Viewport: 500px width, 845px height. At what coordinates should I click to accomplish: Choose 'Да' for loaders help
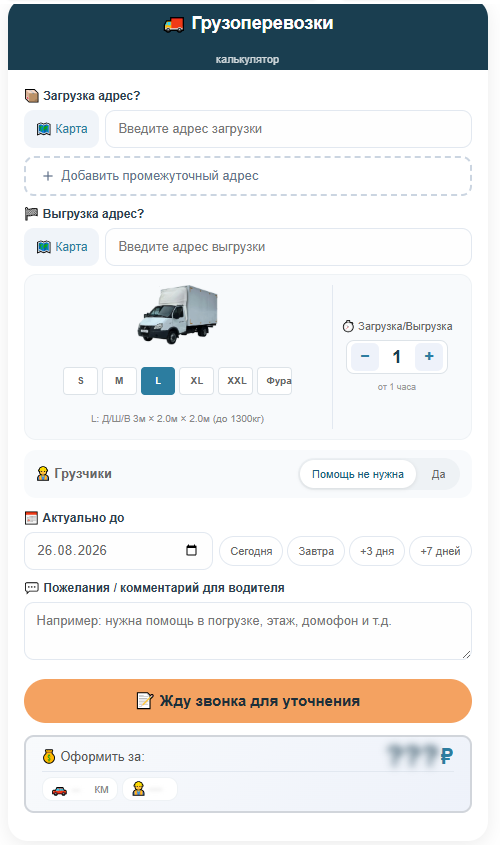pos(438,474)
